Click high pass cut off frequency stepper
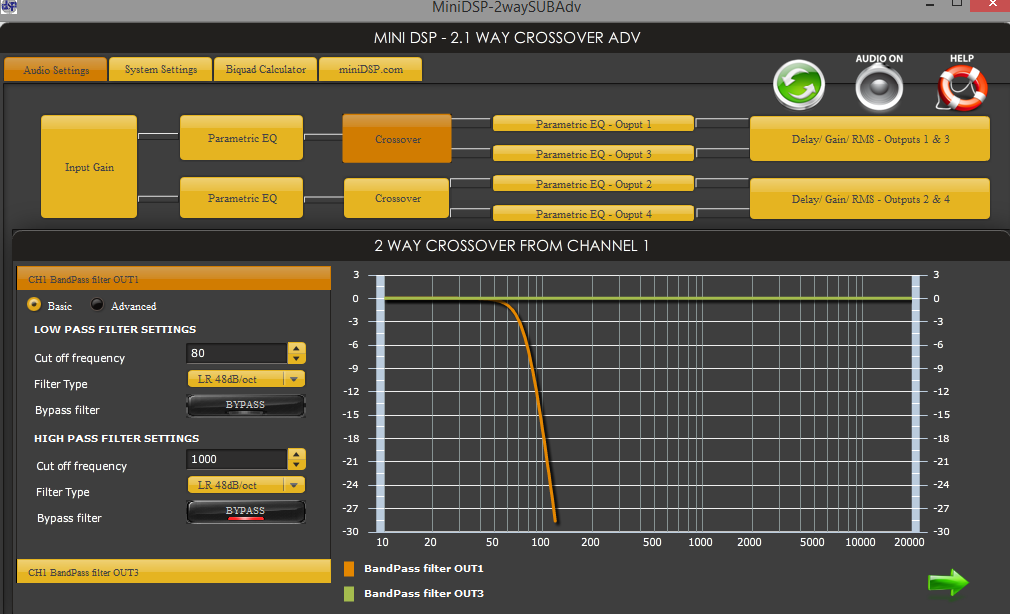The image size is (1010, 614). [x=296, y=459]
